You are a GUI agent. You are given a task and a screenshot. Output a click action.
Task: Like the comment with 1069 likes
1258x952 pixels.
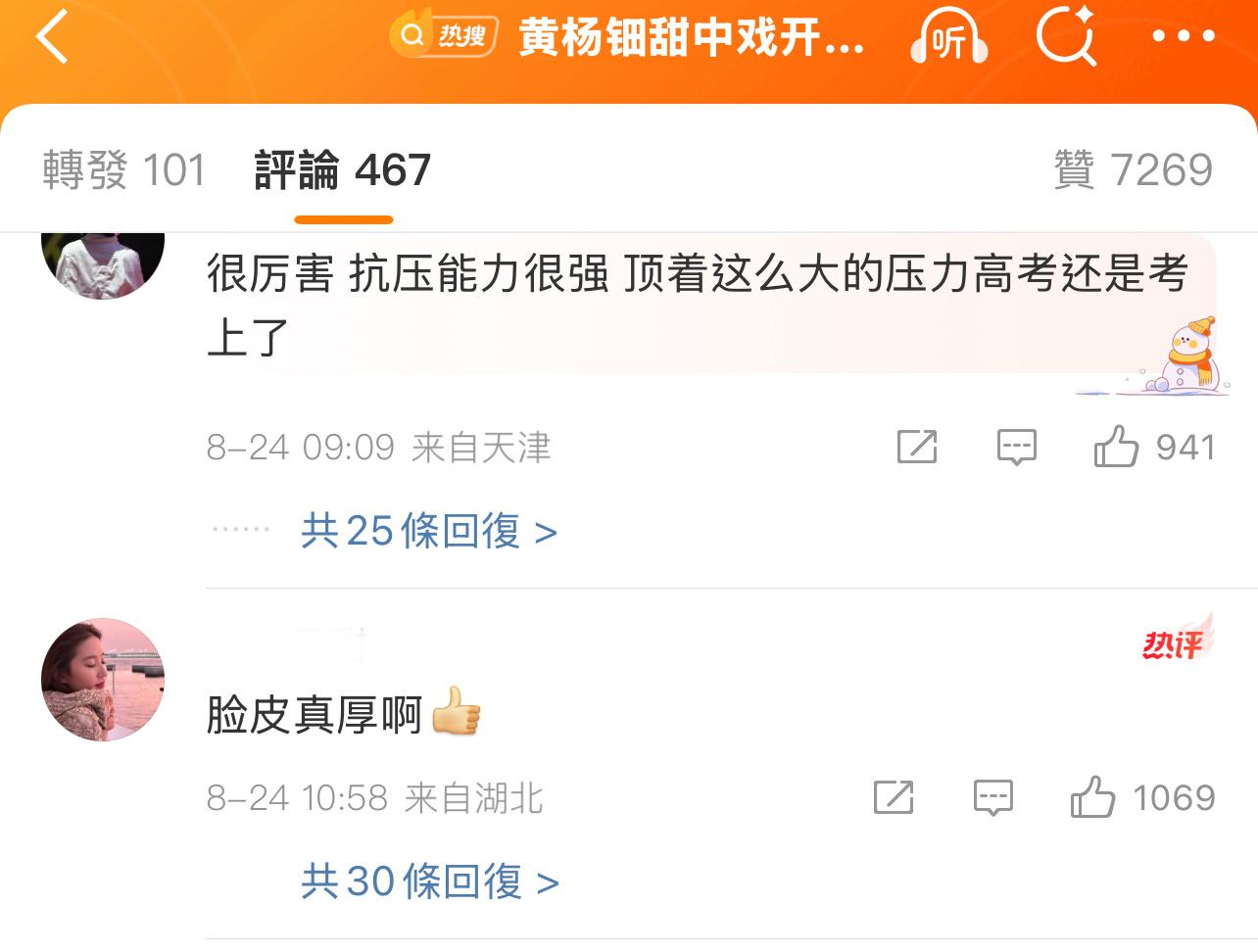pyautogui.click(x=1142, y=797)
